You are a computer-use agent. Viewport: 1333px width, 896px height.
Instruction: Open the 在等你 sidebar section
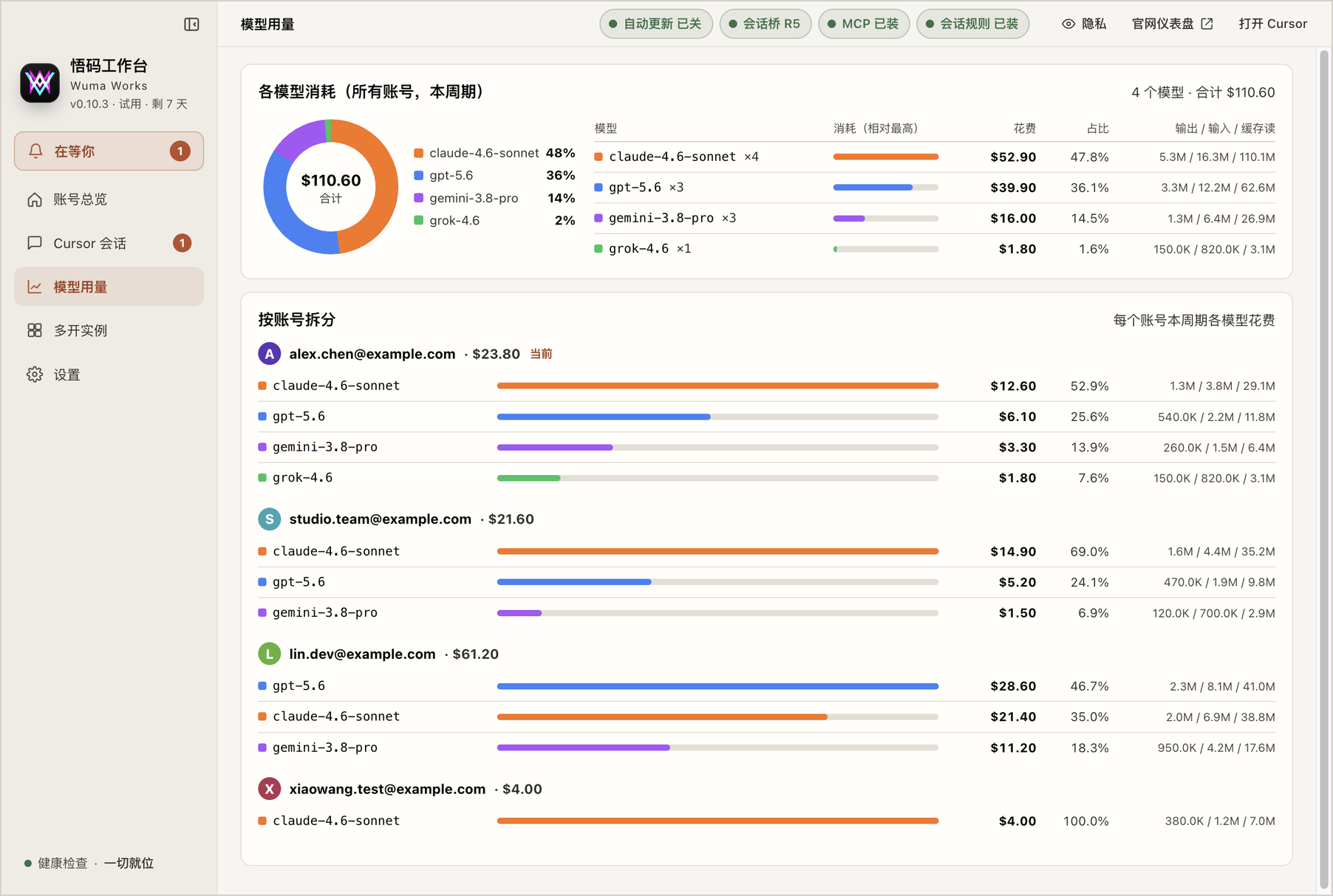click(x=109, y=151)
